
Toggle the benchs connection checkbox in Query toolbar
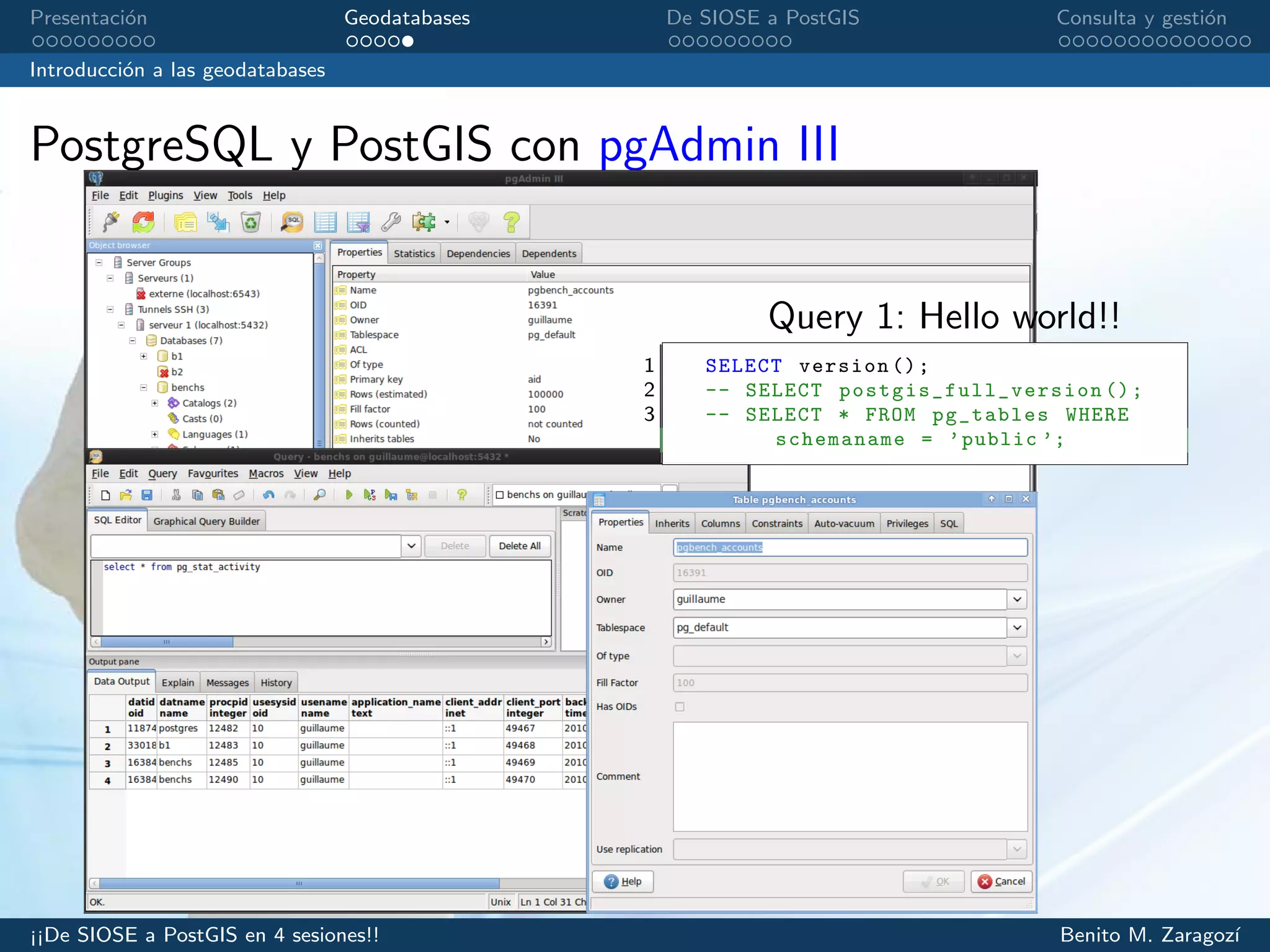click(x=500, y=495)
